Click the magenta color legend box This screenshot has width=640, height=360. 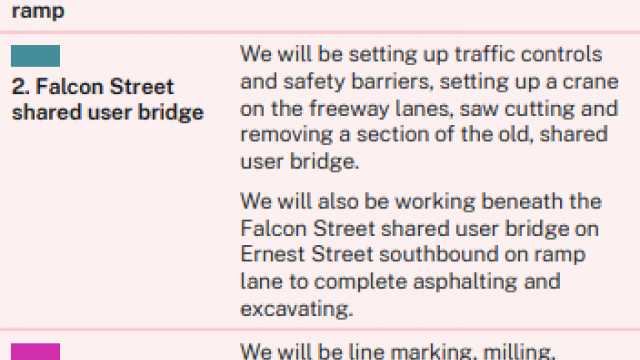(36, 351)
